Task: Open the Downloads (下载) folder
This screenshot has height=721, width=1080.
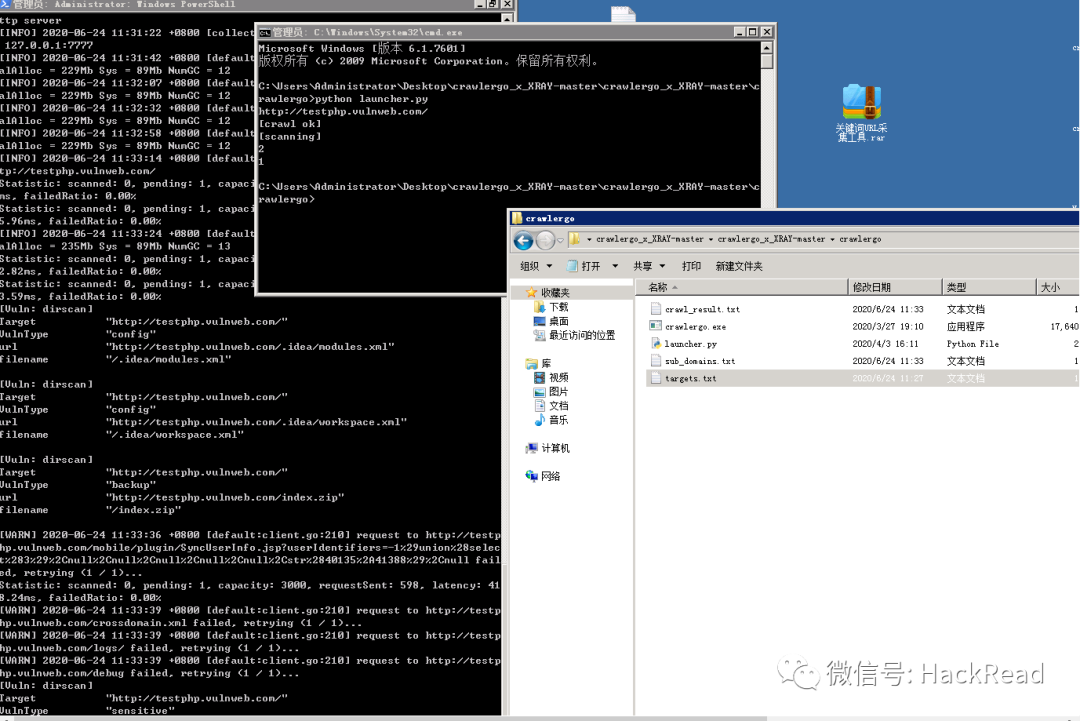Action: pos(557,307)
